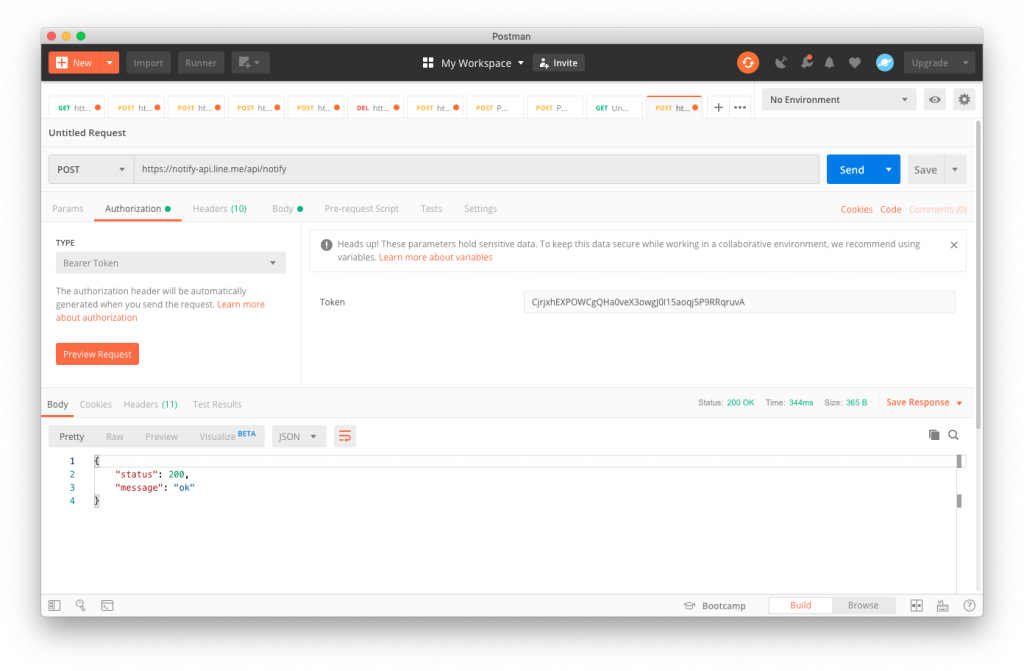
Task: Open Find and Replace icon in status bar
Action: (80, 606)
